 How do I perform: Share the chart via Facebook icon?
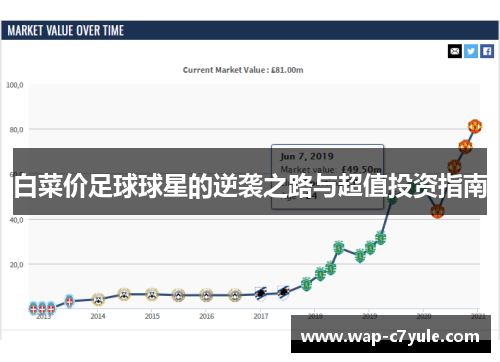click(x=487, y=51)
